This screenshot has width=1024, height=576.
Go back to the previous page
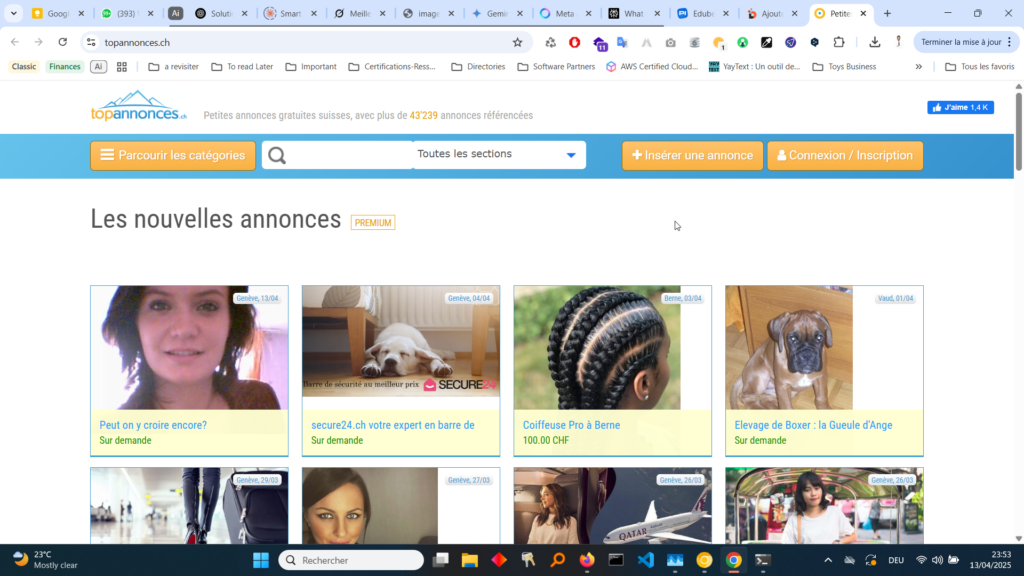(15, 42)
